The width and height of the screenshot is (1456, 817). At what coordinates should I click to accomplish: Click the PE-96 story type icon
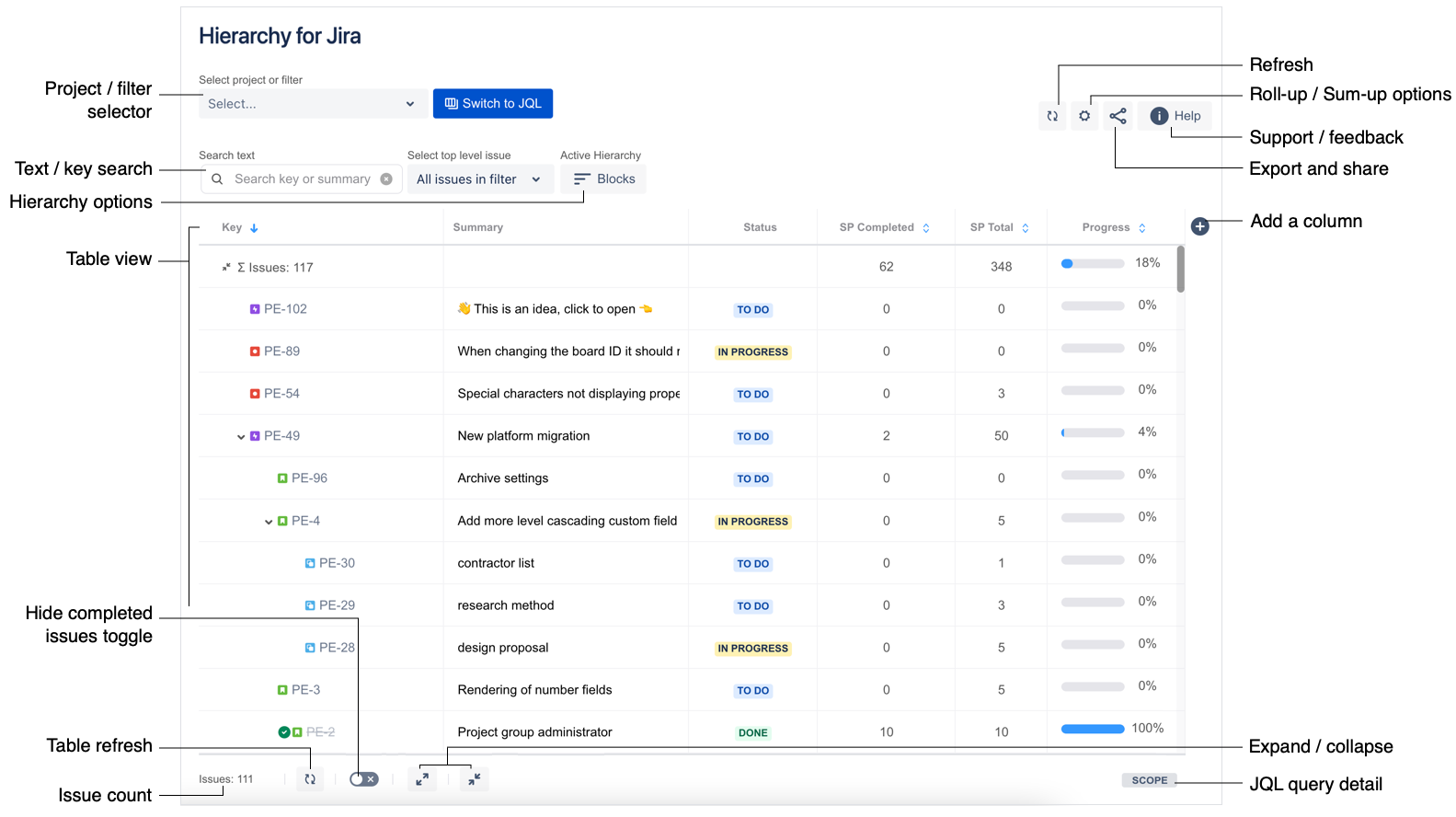(x=282, y=478)
